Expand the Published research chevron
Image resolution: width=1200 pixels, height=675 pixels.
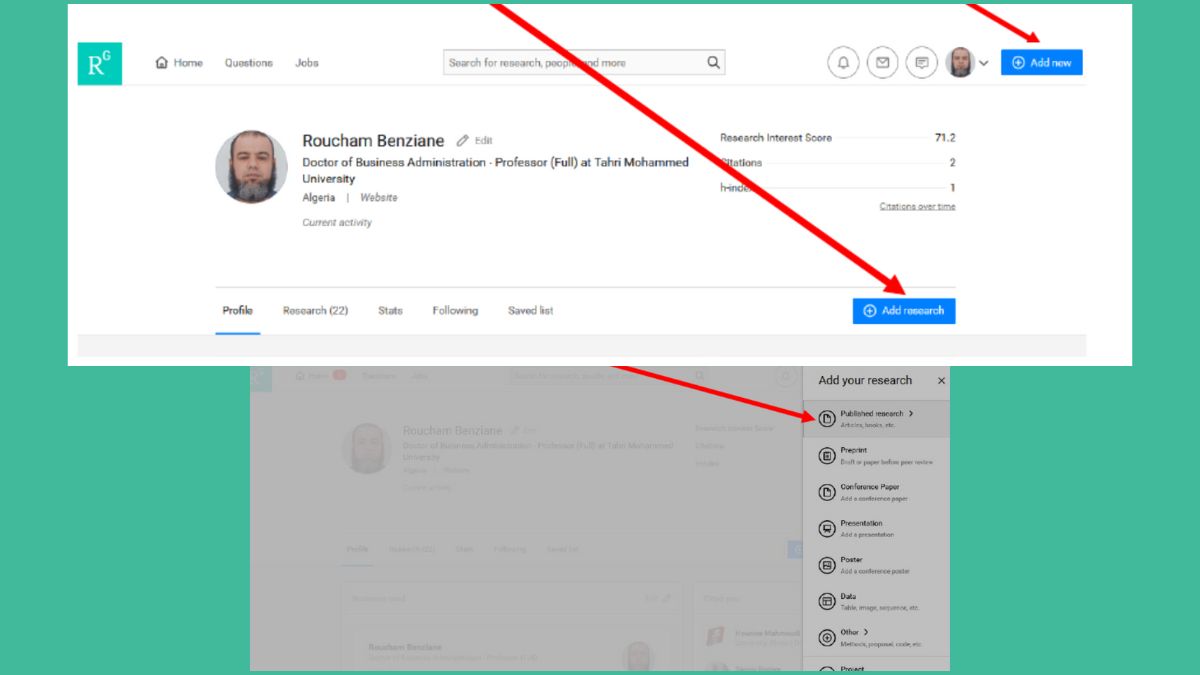[x=911, y=413]
